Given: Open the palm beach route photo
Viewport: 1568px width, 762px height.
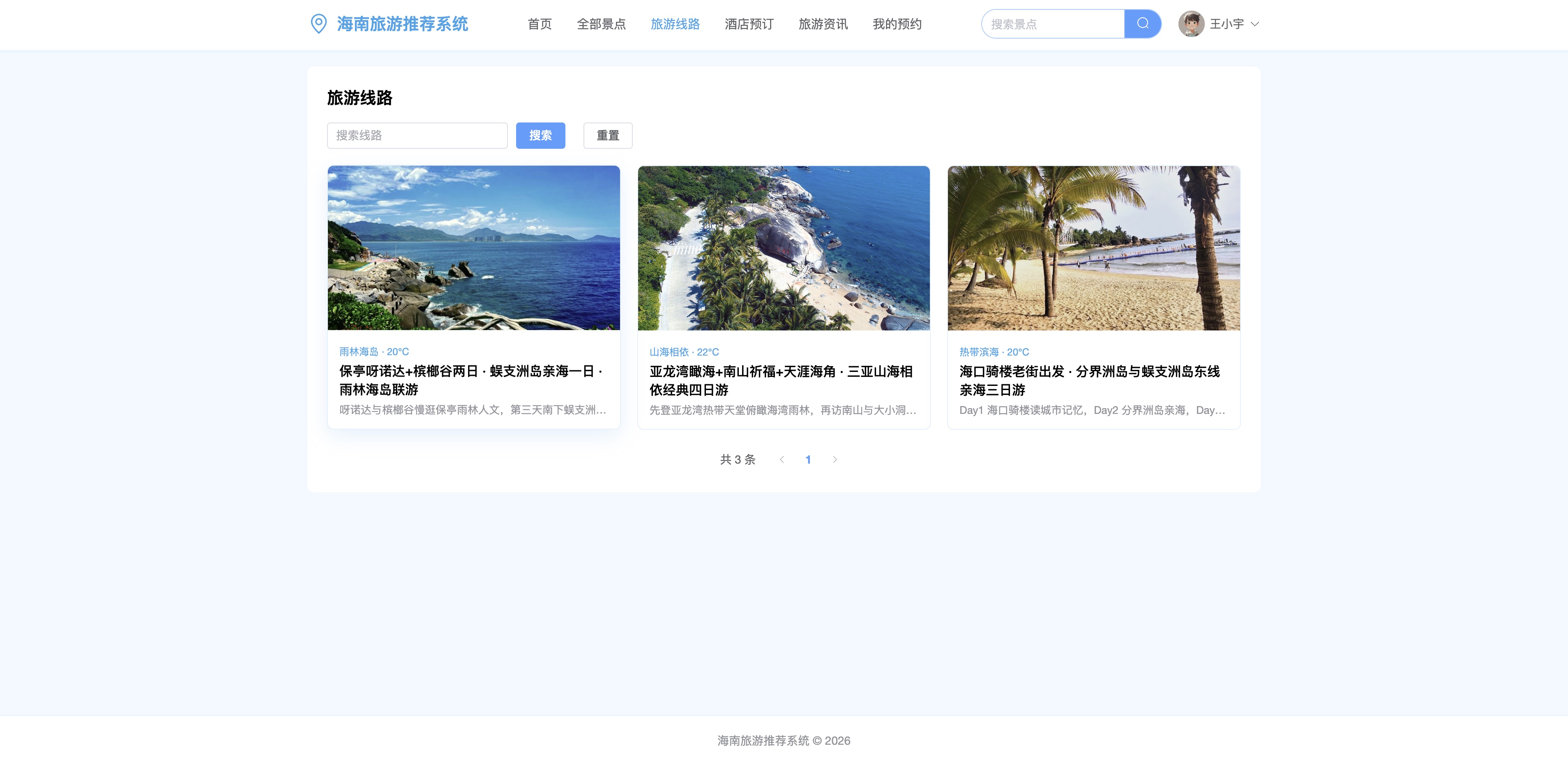Looking at the screenshot, I should point(1093,248).
